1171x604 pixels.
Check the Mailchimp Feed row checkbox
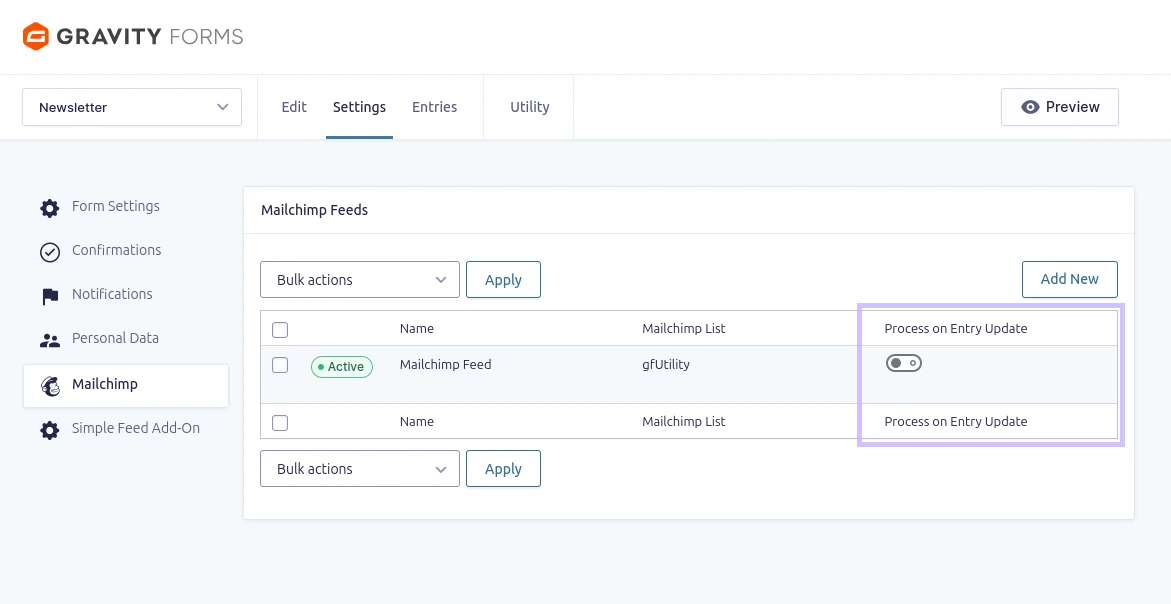(280, 365)
